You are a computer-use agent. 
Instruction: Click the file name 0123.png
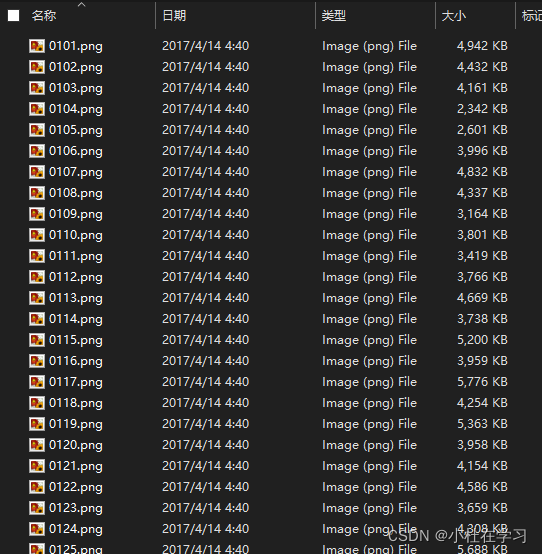(x=76, y=508)
